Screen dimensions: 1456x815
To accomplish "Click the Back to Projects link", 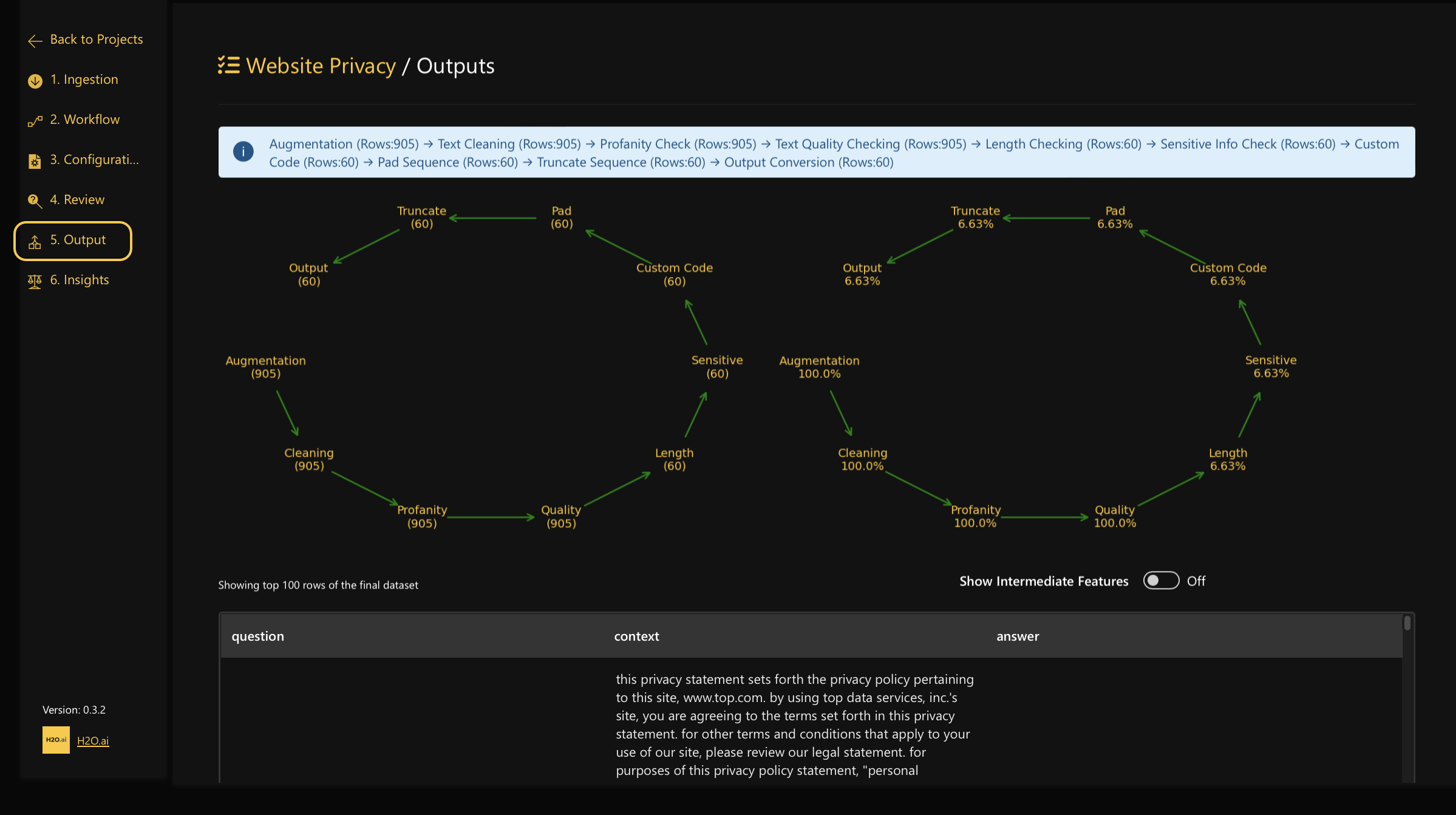I will pyautogui.click(x=96, y=39).
